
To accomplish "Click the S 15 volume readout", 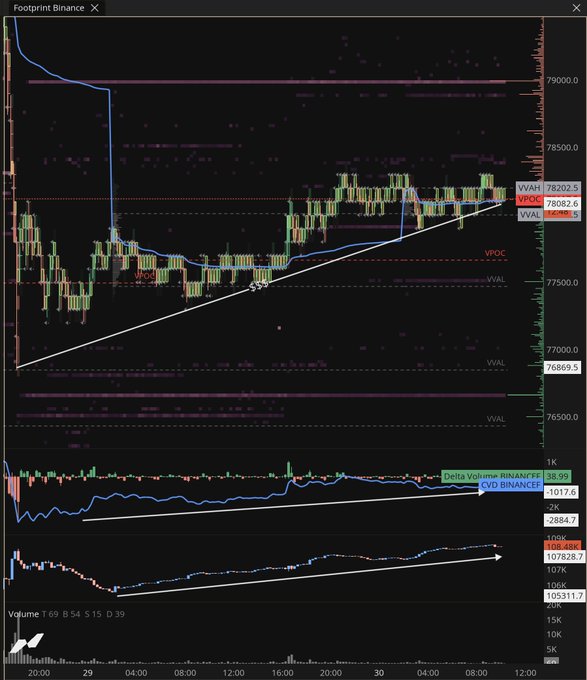I will point(93,614).
